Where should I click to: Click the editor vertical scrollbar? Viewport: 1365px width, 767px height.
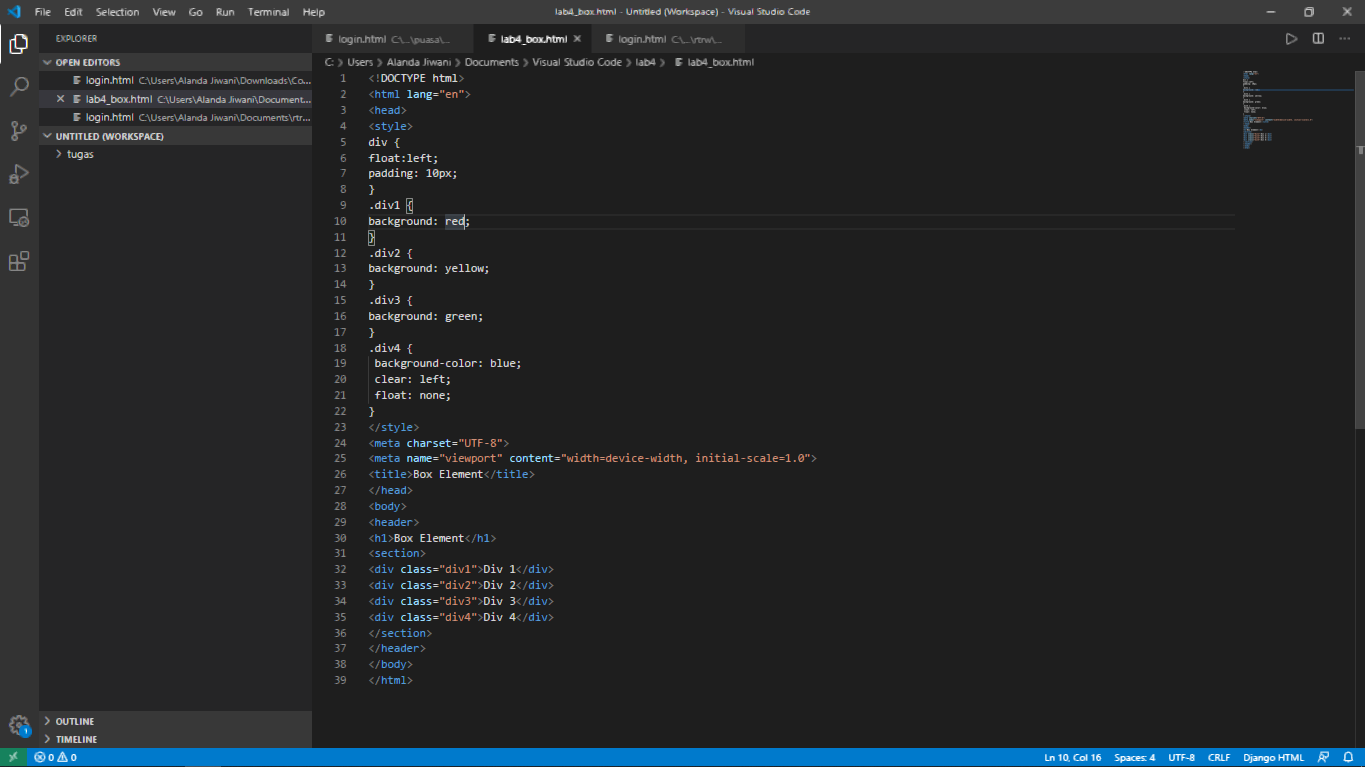pos(1359,250)
